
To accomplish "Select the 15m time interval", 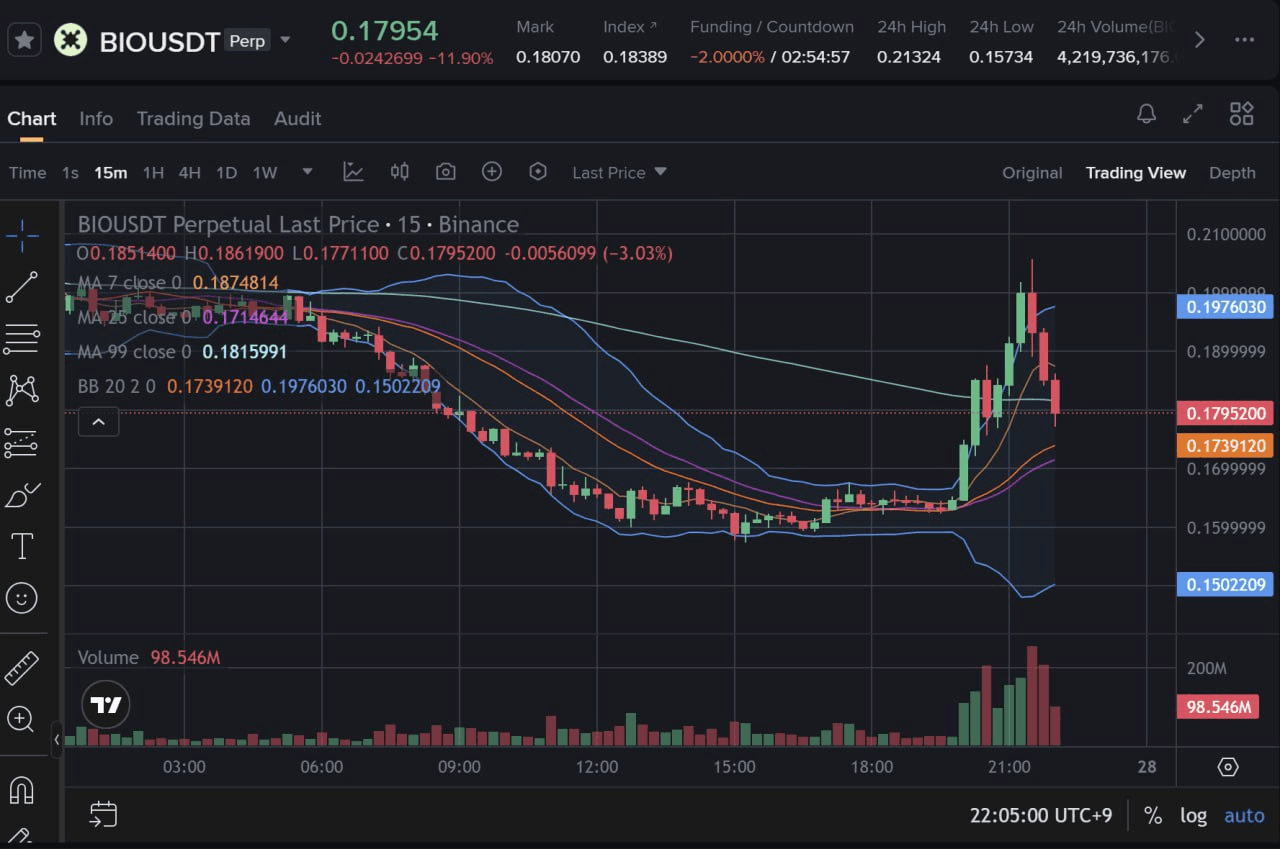I will (x=111, y=172).
